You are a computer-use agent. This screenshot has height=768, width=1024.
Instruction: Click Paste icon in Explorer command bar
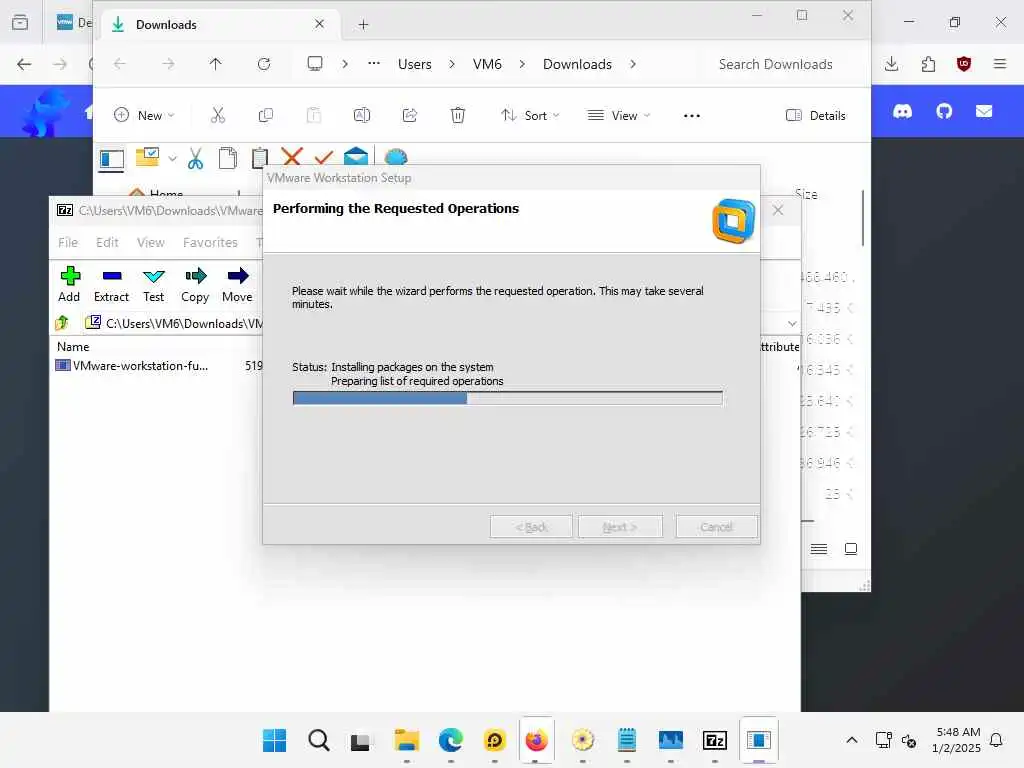pyautogui.click(x=313, y=116)
